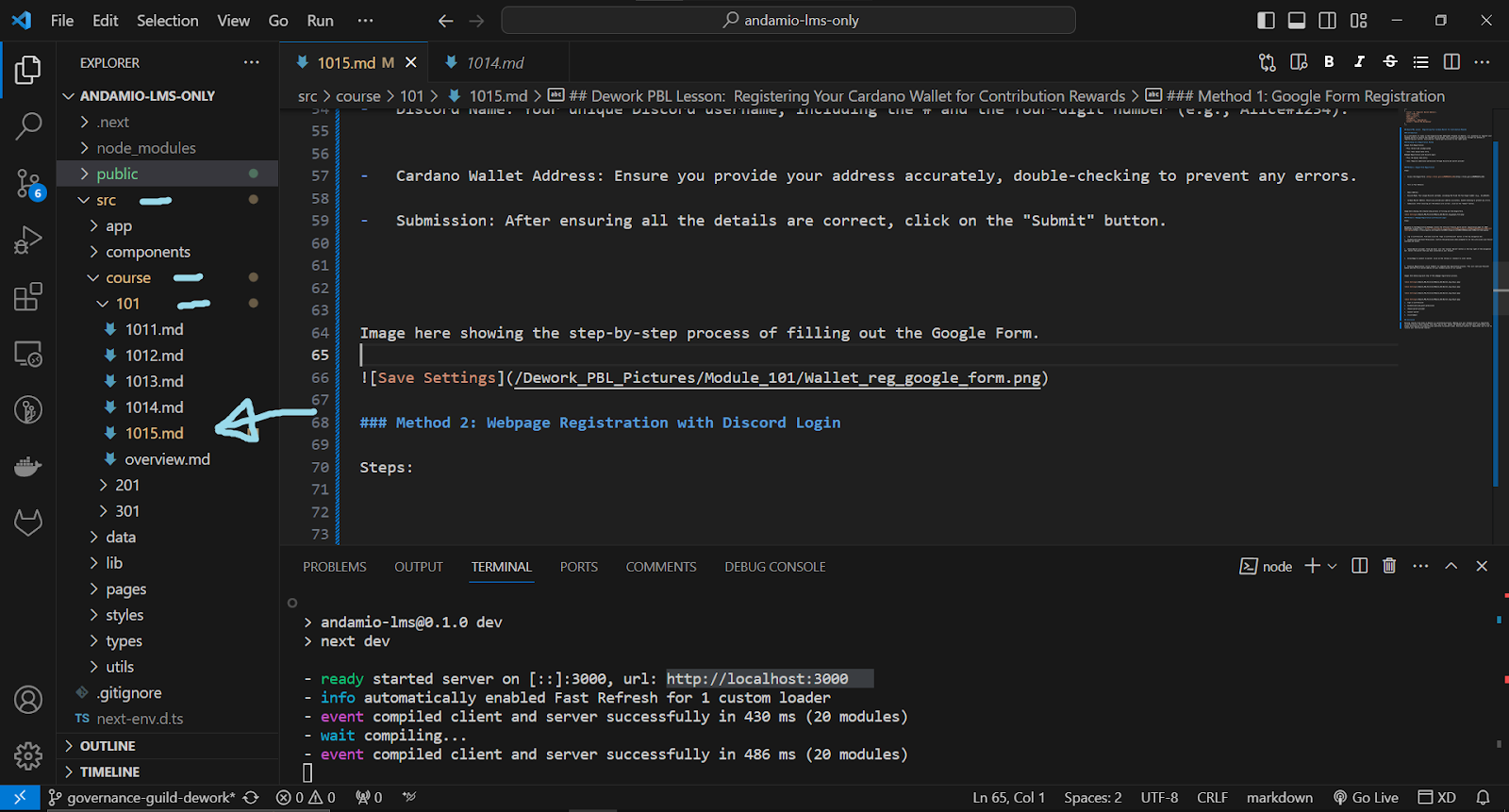
Task: Open the Source Control view
Action: (x=28, y=182)
